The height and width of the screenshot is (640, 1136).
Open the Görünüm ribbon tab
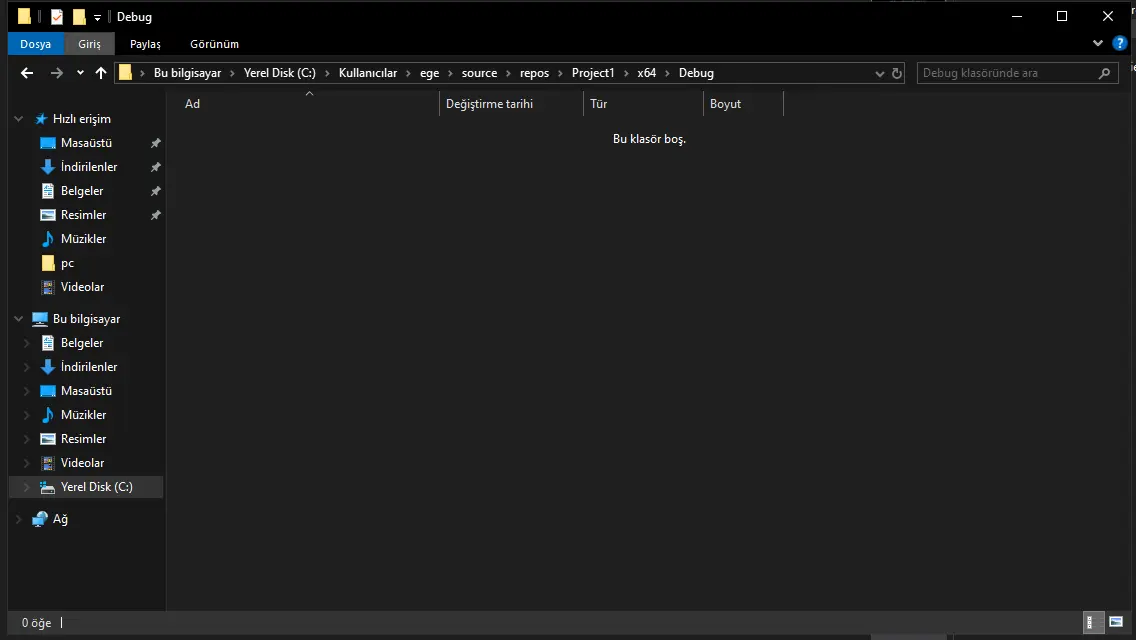(x=214, y=44)
